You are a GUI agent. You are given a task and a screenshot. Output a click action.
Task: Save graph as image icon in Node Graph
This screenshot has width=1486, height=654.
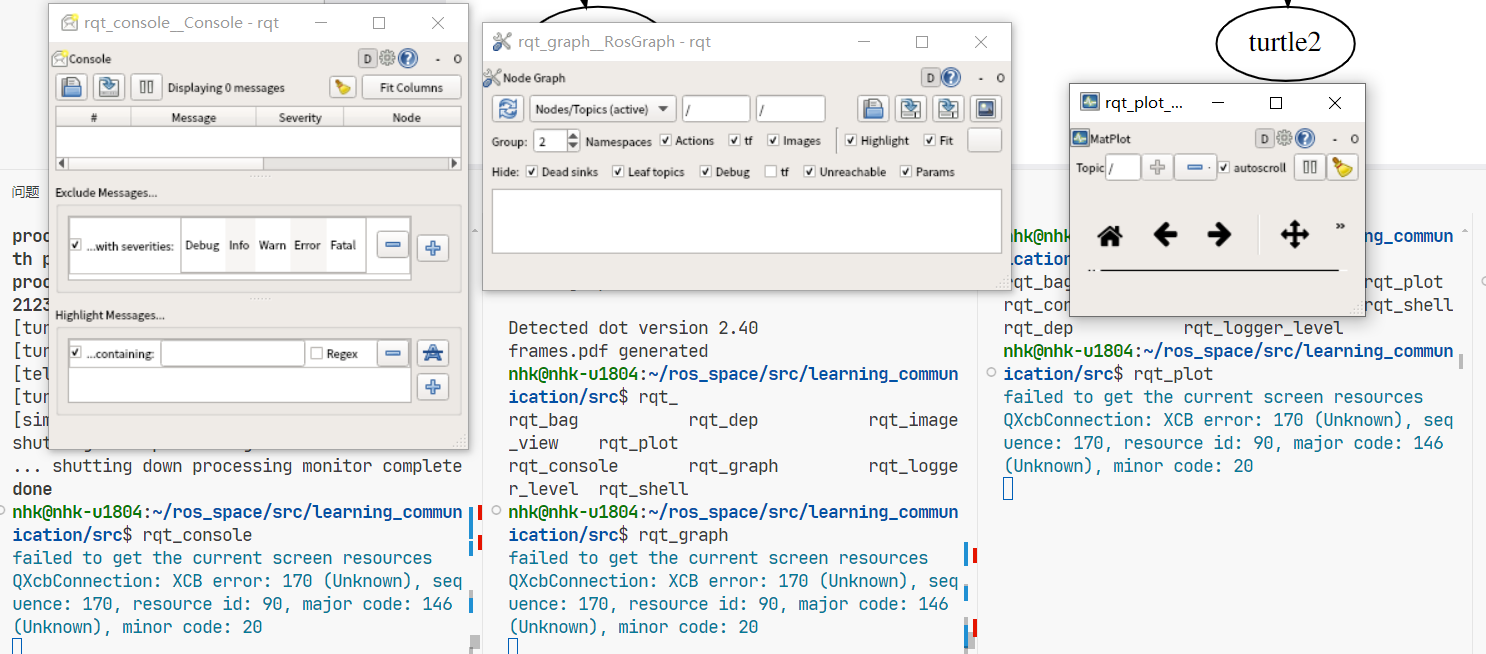tap(986, 109)
